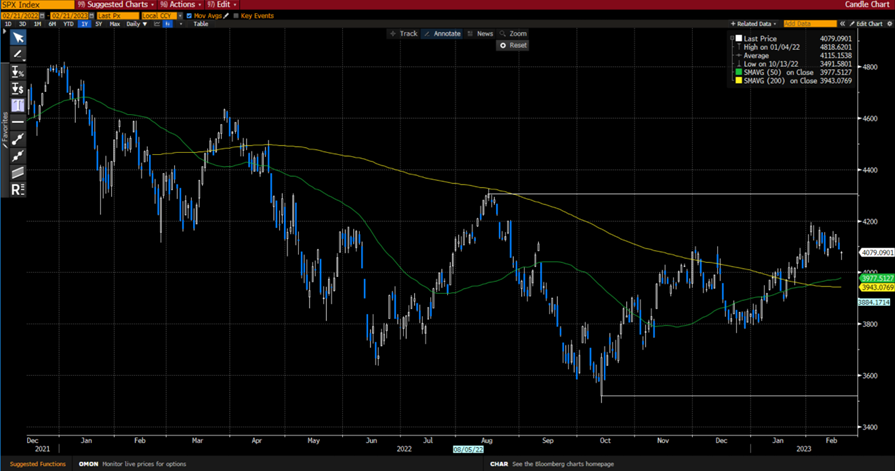
Task: Select the channel drawing tool
Action: point(18,172)
